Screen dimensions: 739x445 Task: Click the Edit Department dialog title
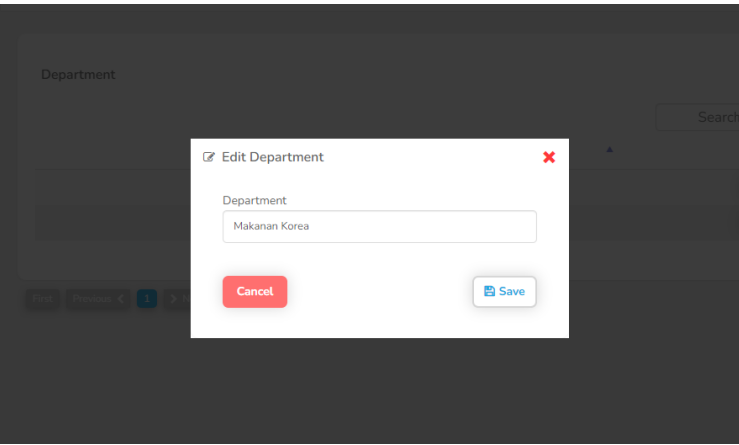point(272,157)
